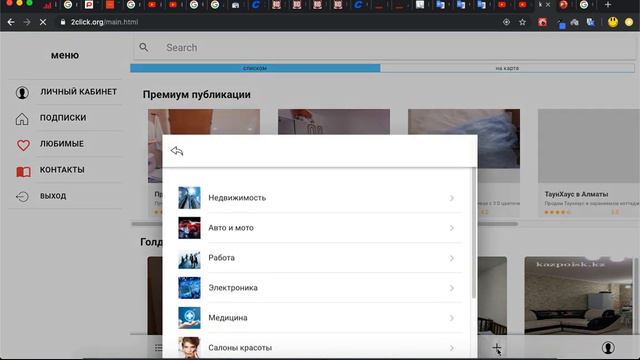Select the Работа category label
The width and height of the screenshot is (640, 360).
point(222,258)
